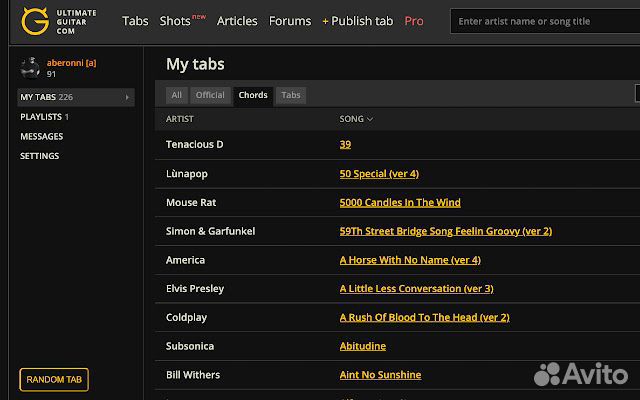The image size is (640, 400).
Task: Open the Shots section
Action: point(175,21)
